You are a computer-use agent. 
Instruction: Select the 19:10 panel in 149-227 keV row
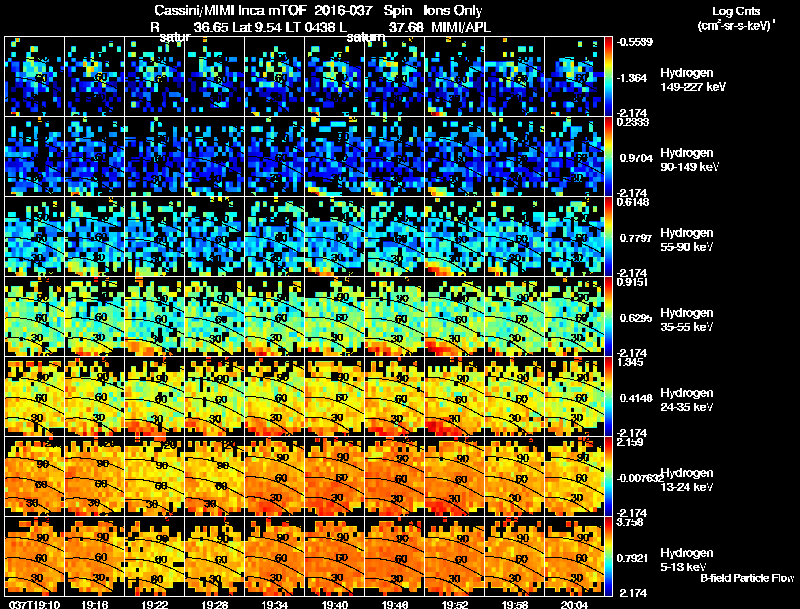point(34,77)
